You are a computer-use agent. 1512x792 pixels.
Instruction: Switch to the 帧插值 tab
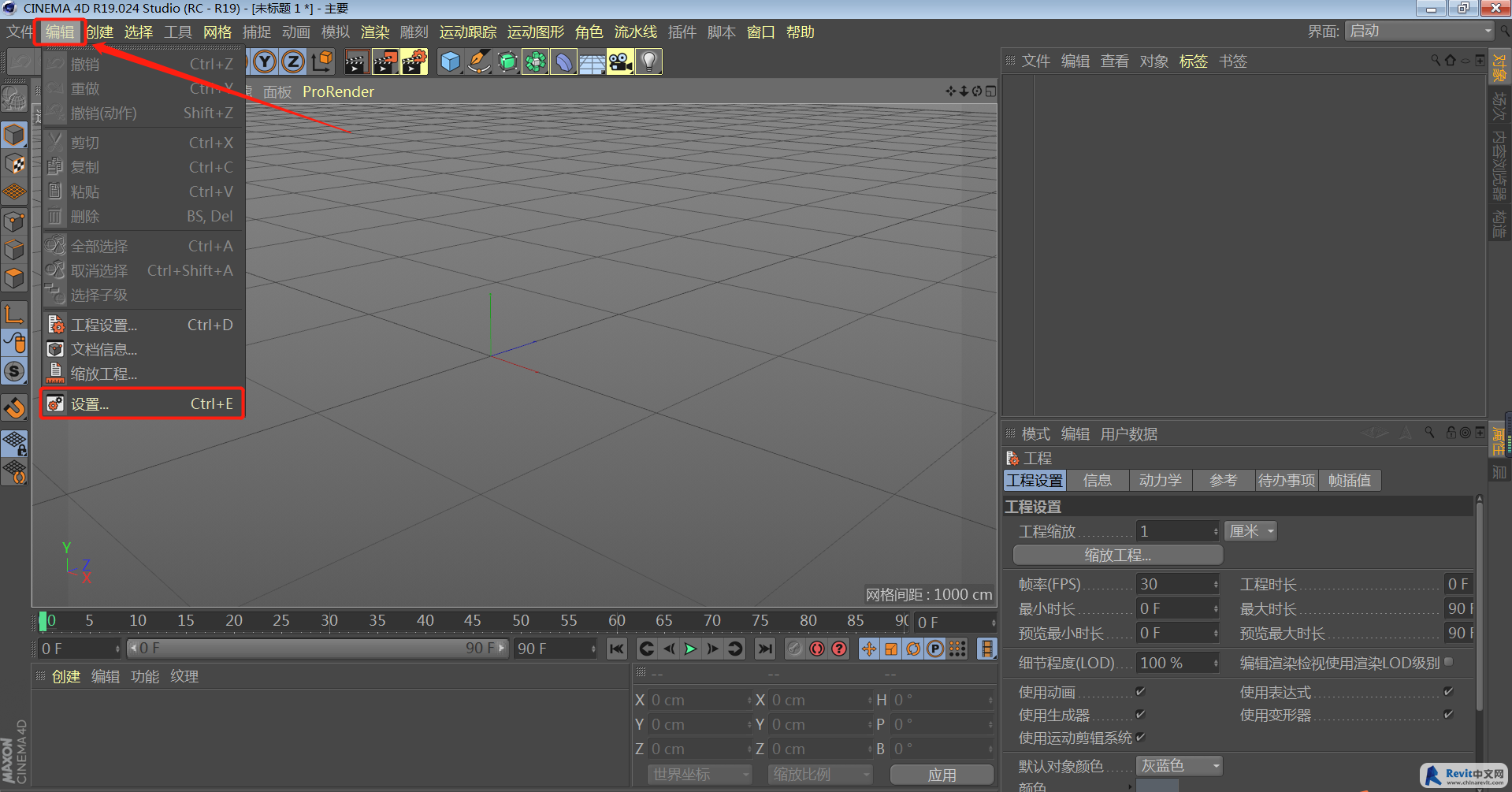click(1350, 480)
